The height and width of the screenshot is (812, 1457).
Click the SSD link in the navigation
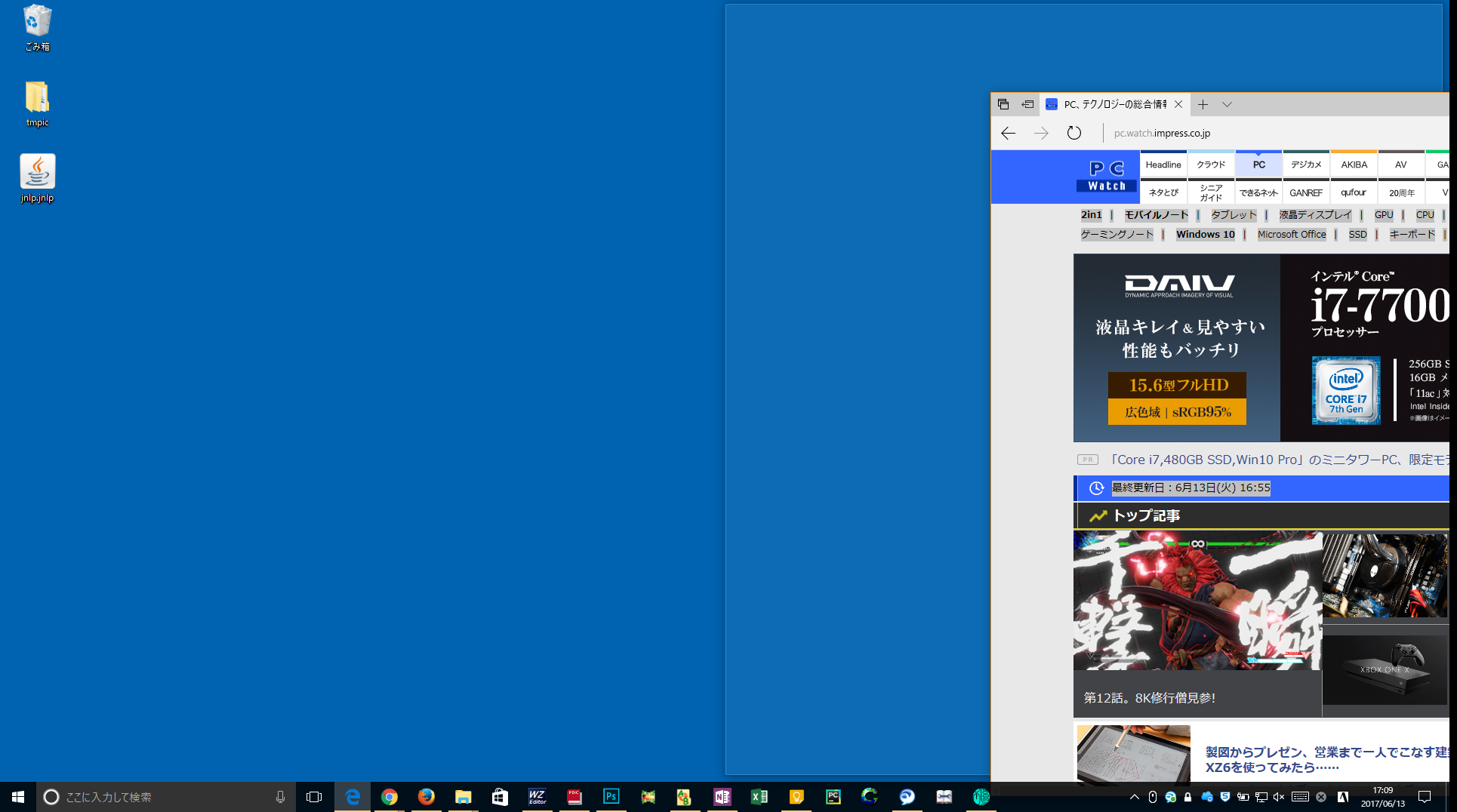point(1357,235)
